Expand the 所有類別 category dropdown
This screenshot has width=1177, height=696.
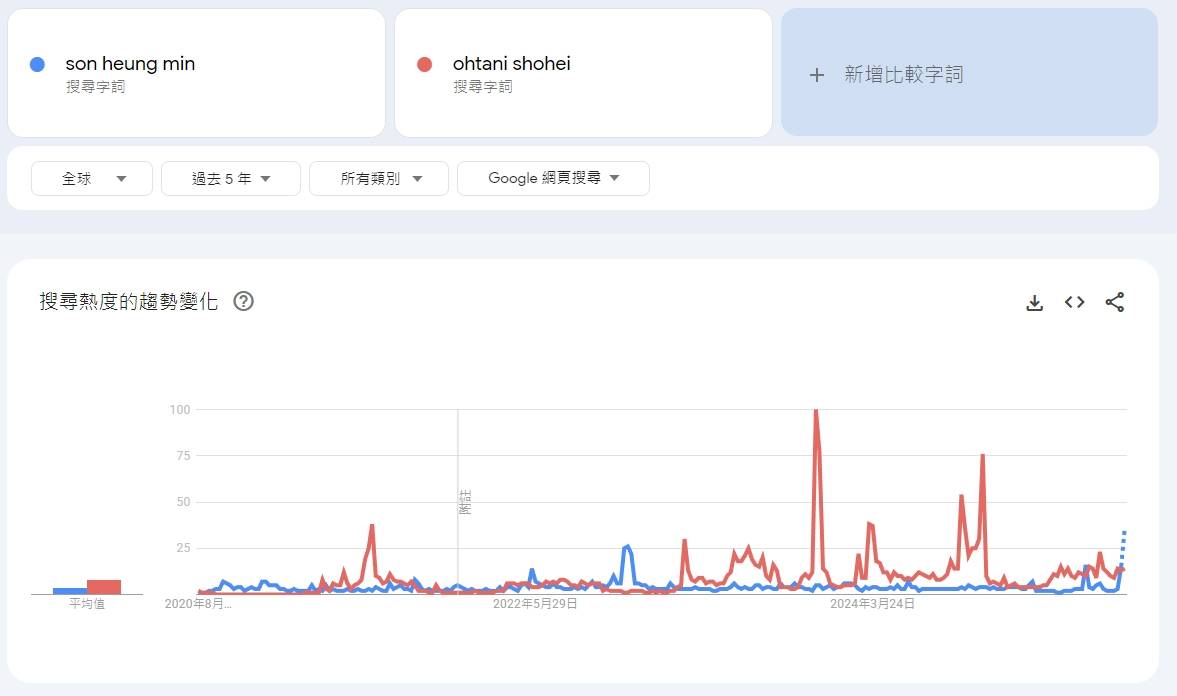379,179
